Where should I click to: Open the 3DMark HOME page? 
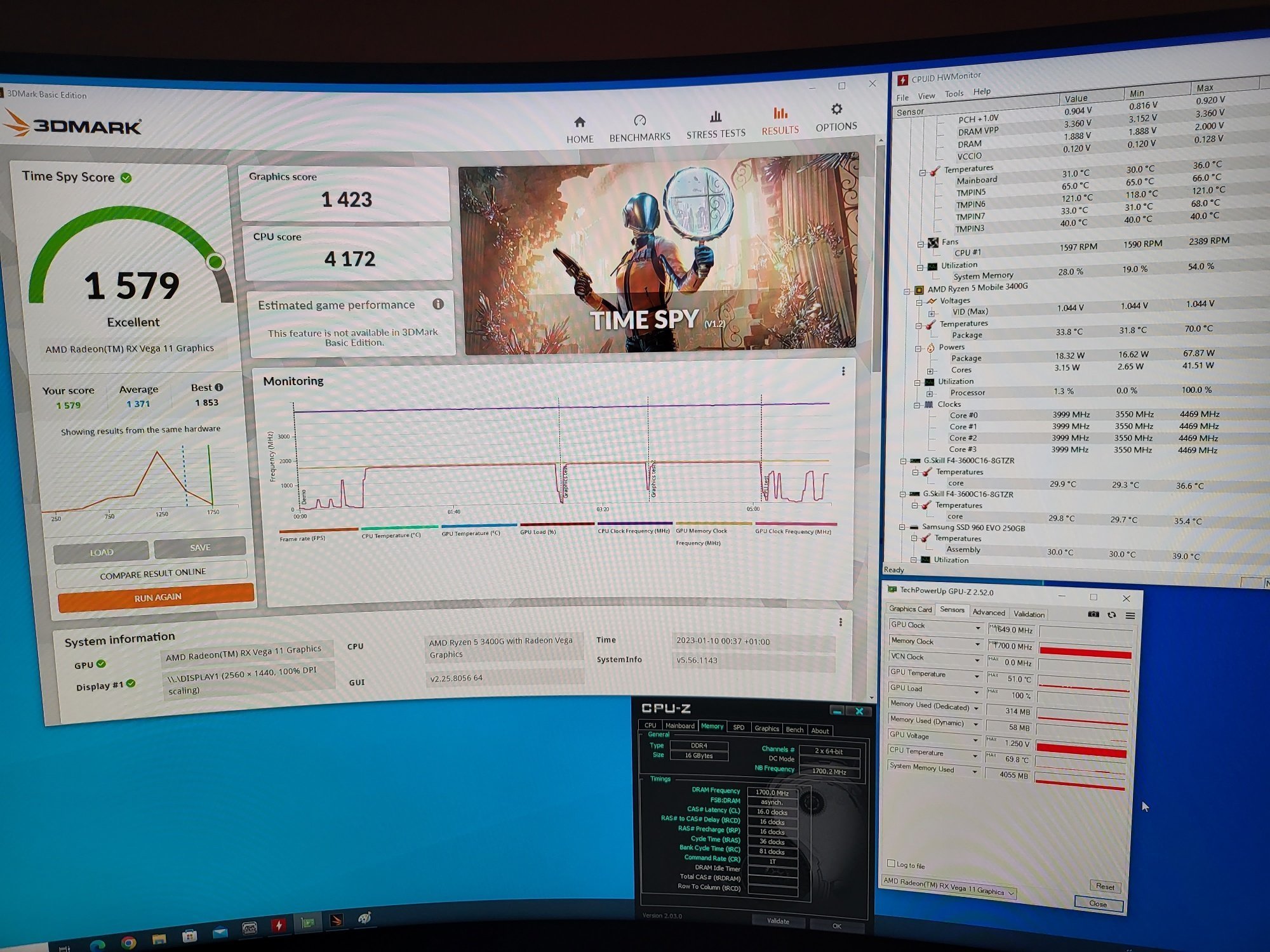[579, 129]
